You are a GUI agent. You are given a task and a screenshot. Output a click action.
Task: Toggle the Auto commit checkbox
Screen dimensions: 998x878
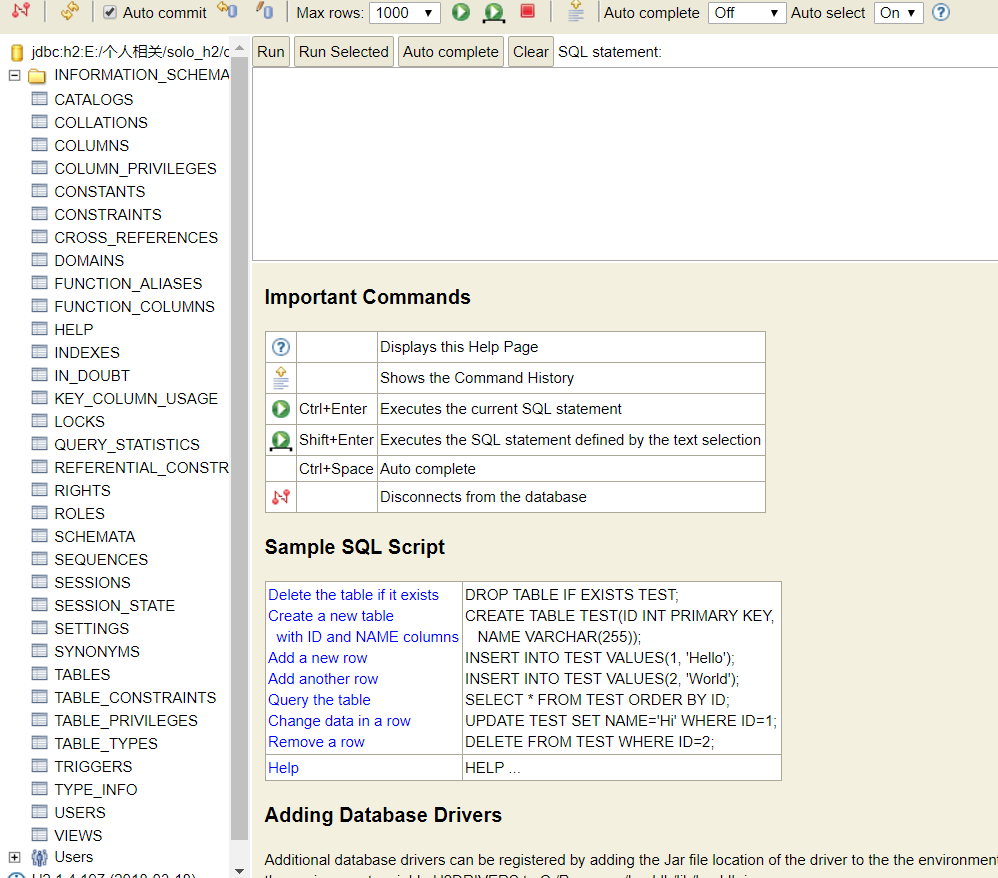click(x=110, y=13)
